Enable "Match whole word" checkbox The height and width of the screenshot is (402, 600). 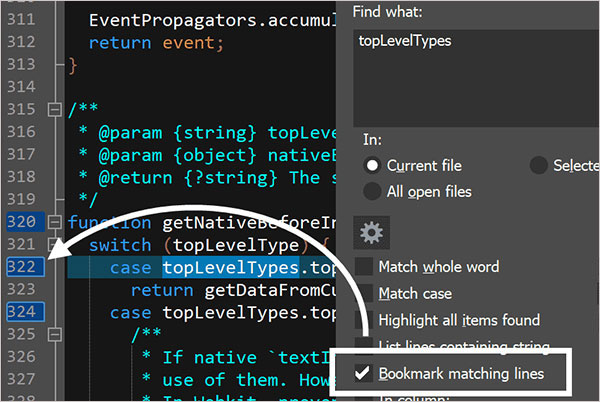click(x=364, y=267)
